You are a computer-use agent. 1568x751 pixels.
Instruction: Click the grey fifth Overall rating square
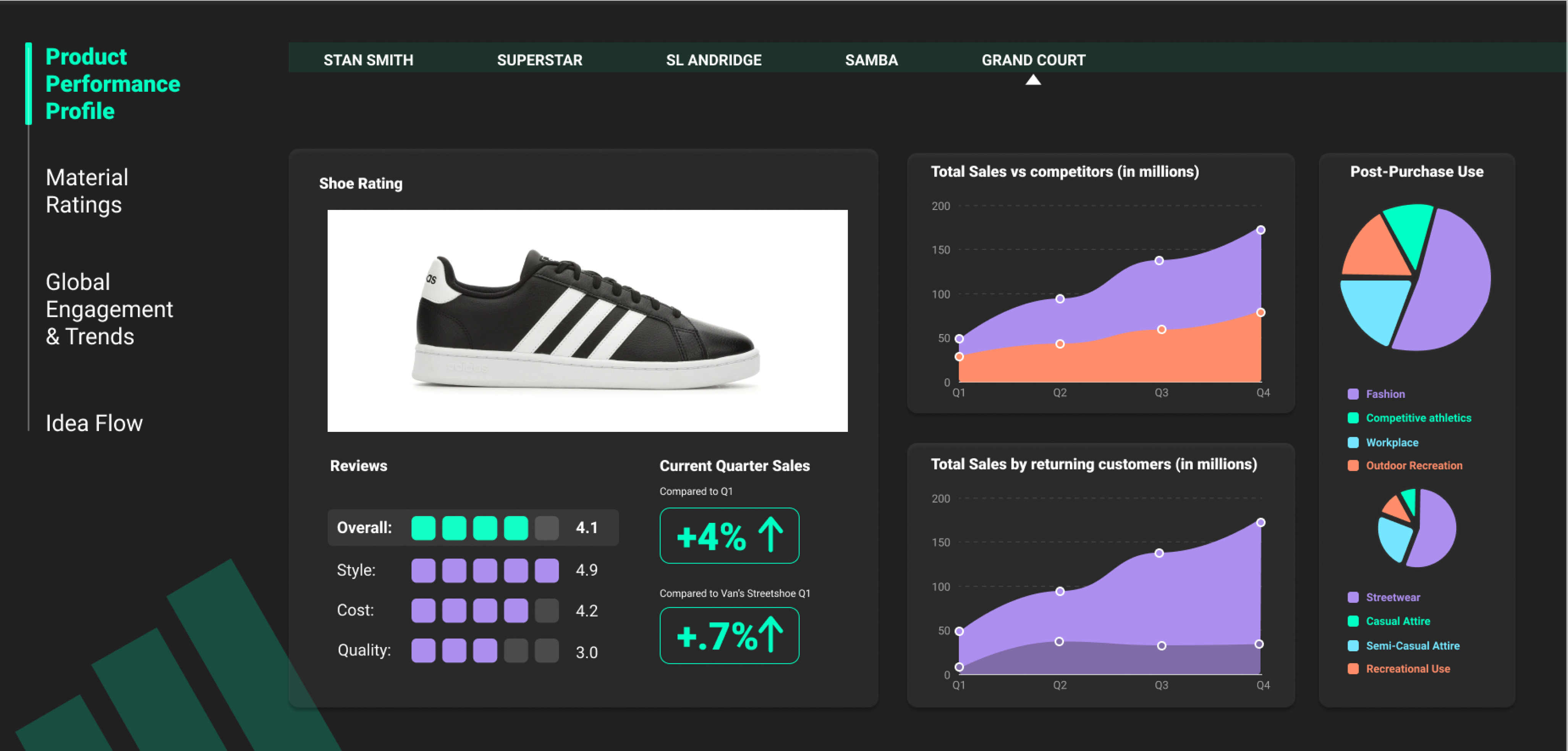(547, 528)
